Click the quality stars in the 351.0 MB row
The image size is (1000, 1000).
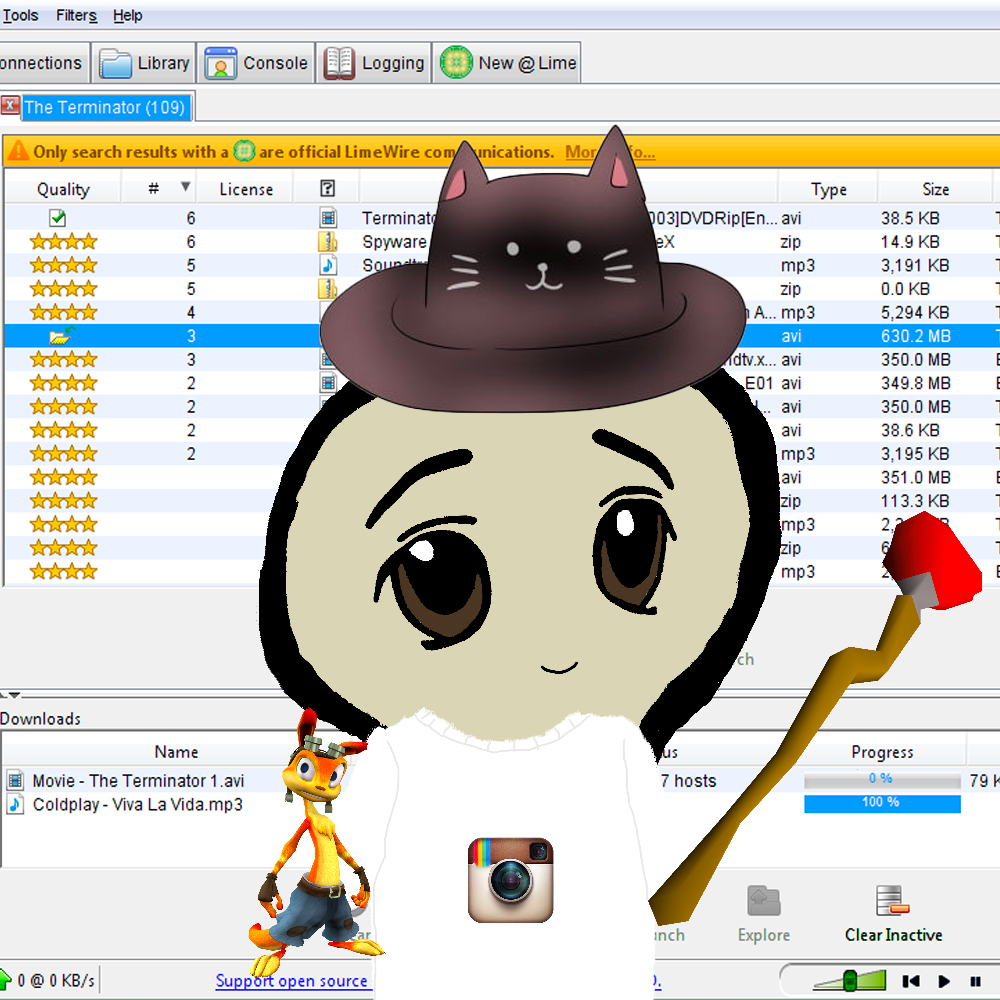point(63,478)
